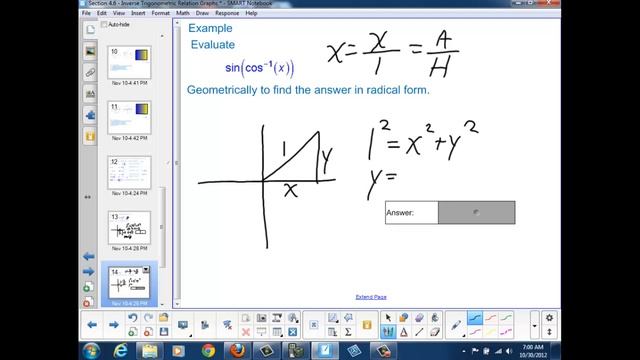
Task: Open Firefox from taskbar
Action: pos(237,351)
